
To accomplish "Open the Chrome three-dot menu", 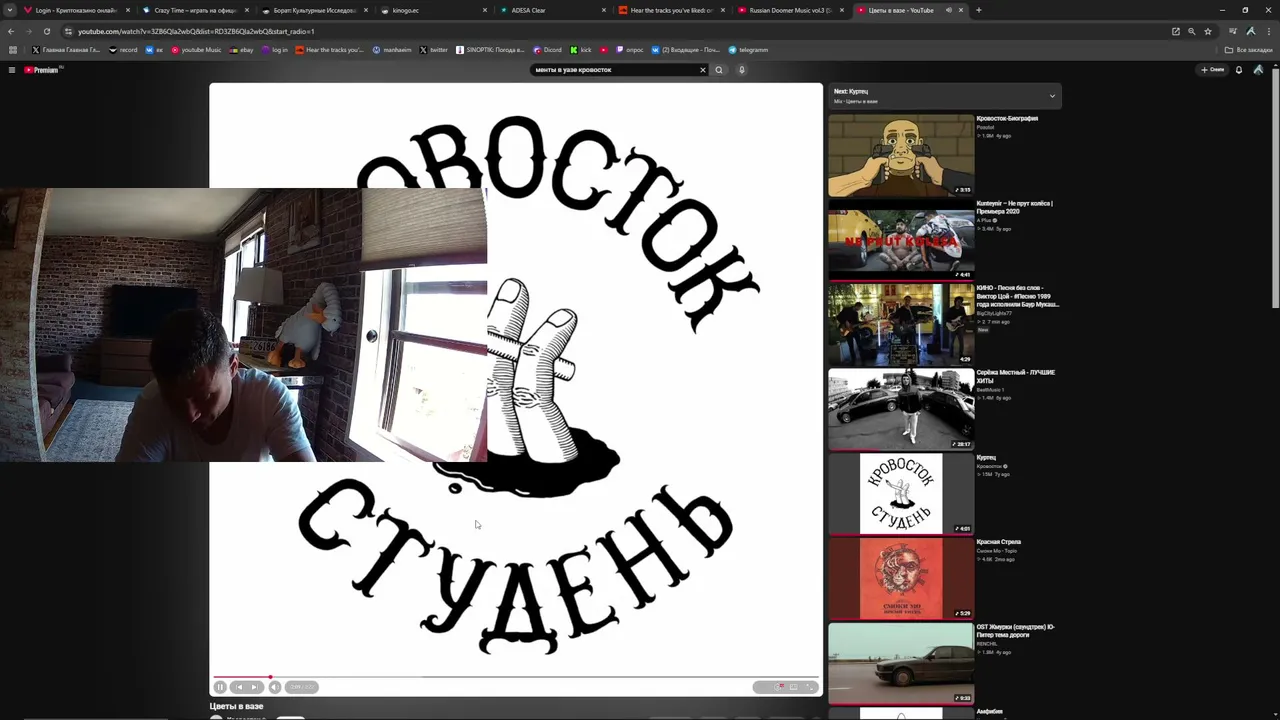I will tap(1268, 31).
